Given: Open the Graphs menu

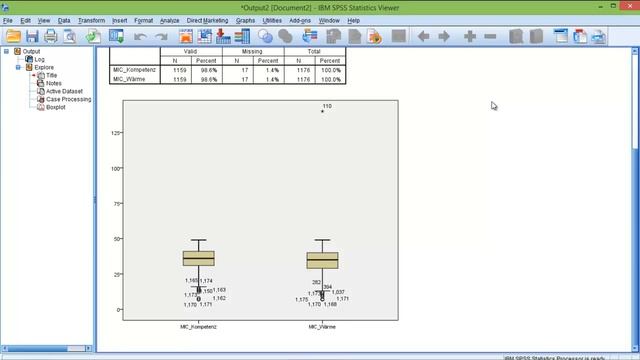Looking at the screenshot, I should (245, 20).
